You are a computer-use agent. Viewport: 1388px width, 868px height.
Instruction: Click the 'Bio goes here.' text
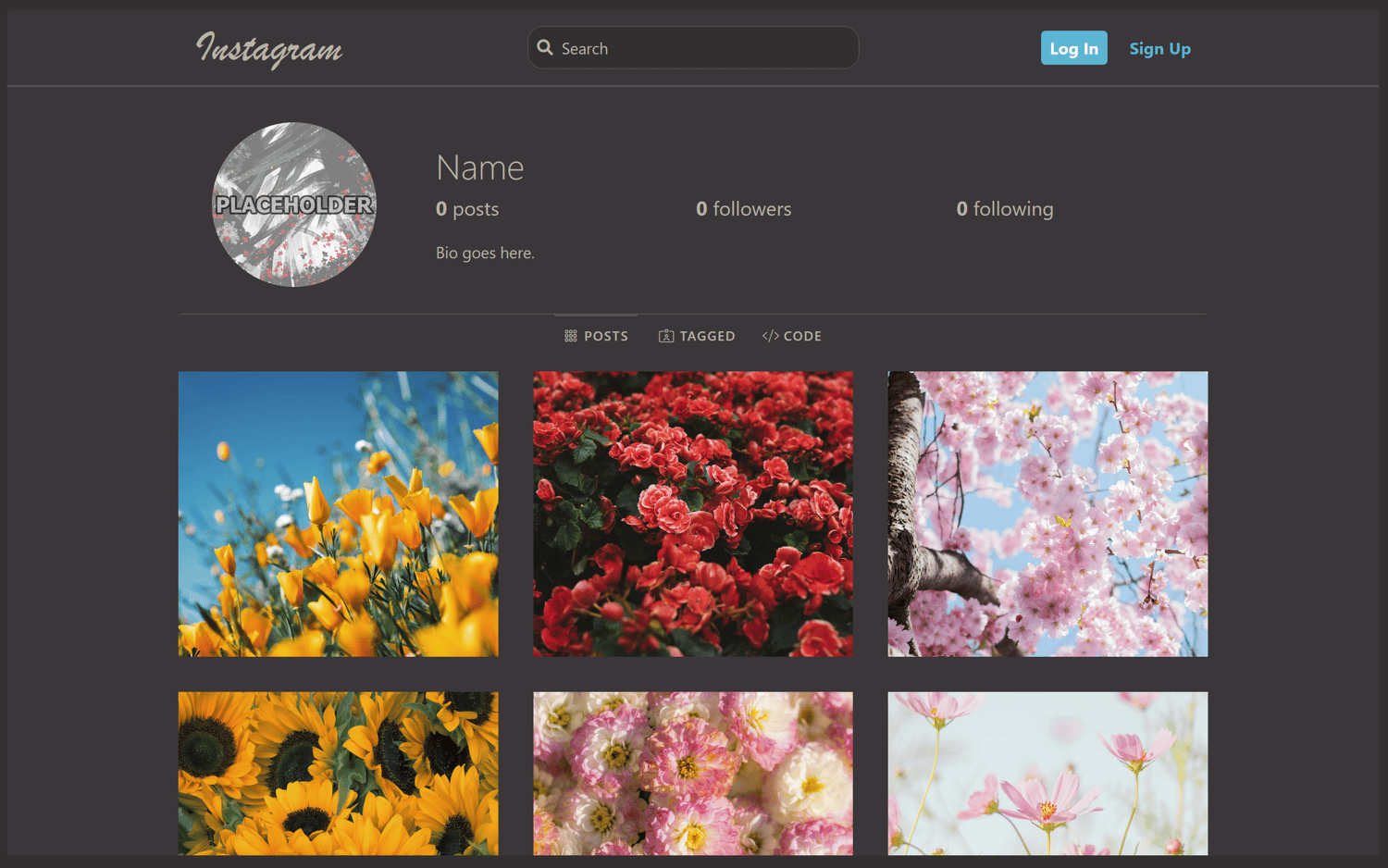[x=485, y=253]
